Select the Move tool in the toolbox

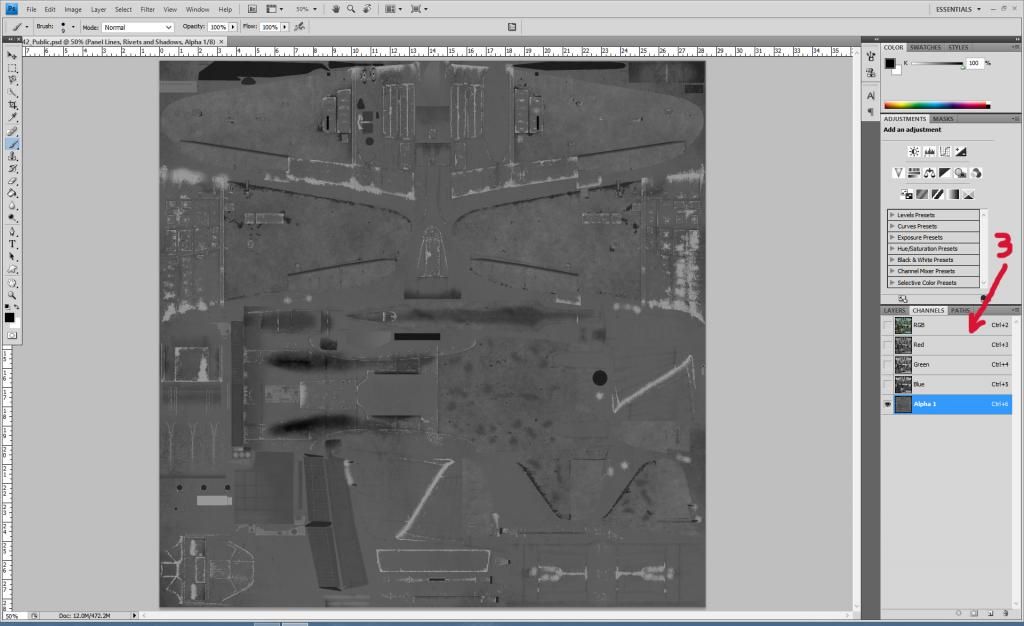(x=13, y=55)
